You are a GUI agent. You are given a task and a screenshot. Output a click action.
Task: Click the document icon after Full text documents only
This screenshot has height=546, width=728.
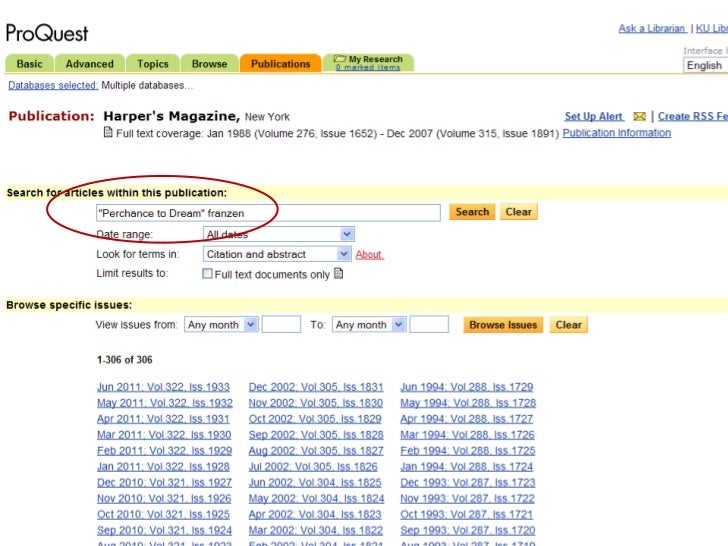(339, 273)
